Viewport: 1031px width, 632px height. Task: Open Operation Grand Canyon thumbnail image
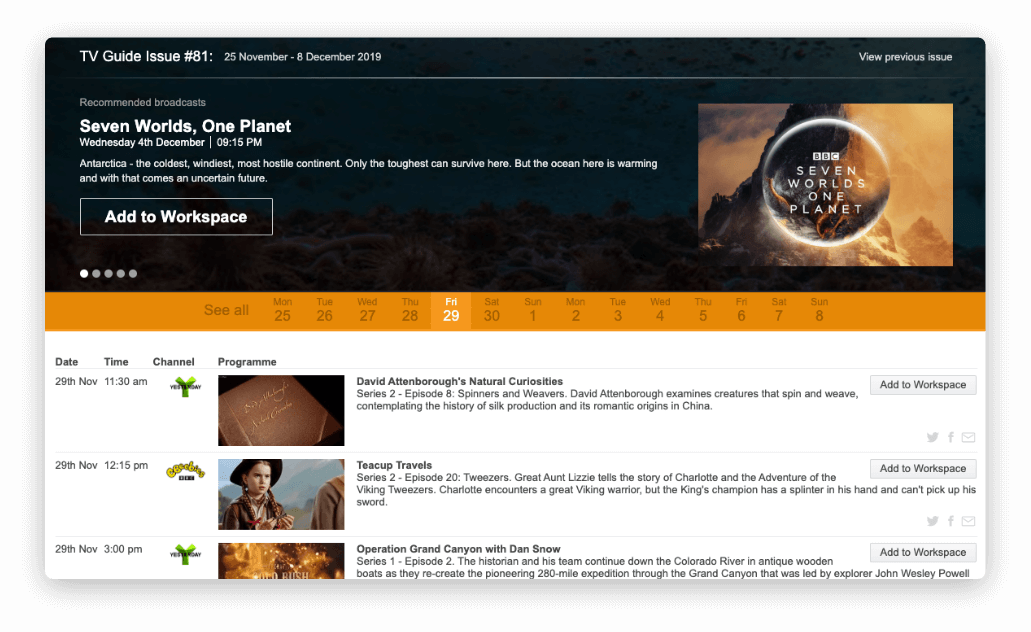pos(281,561)
